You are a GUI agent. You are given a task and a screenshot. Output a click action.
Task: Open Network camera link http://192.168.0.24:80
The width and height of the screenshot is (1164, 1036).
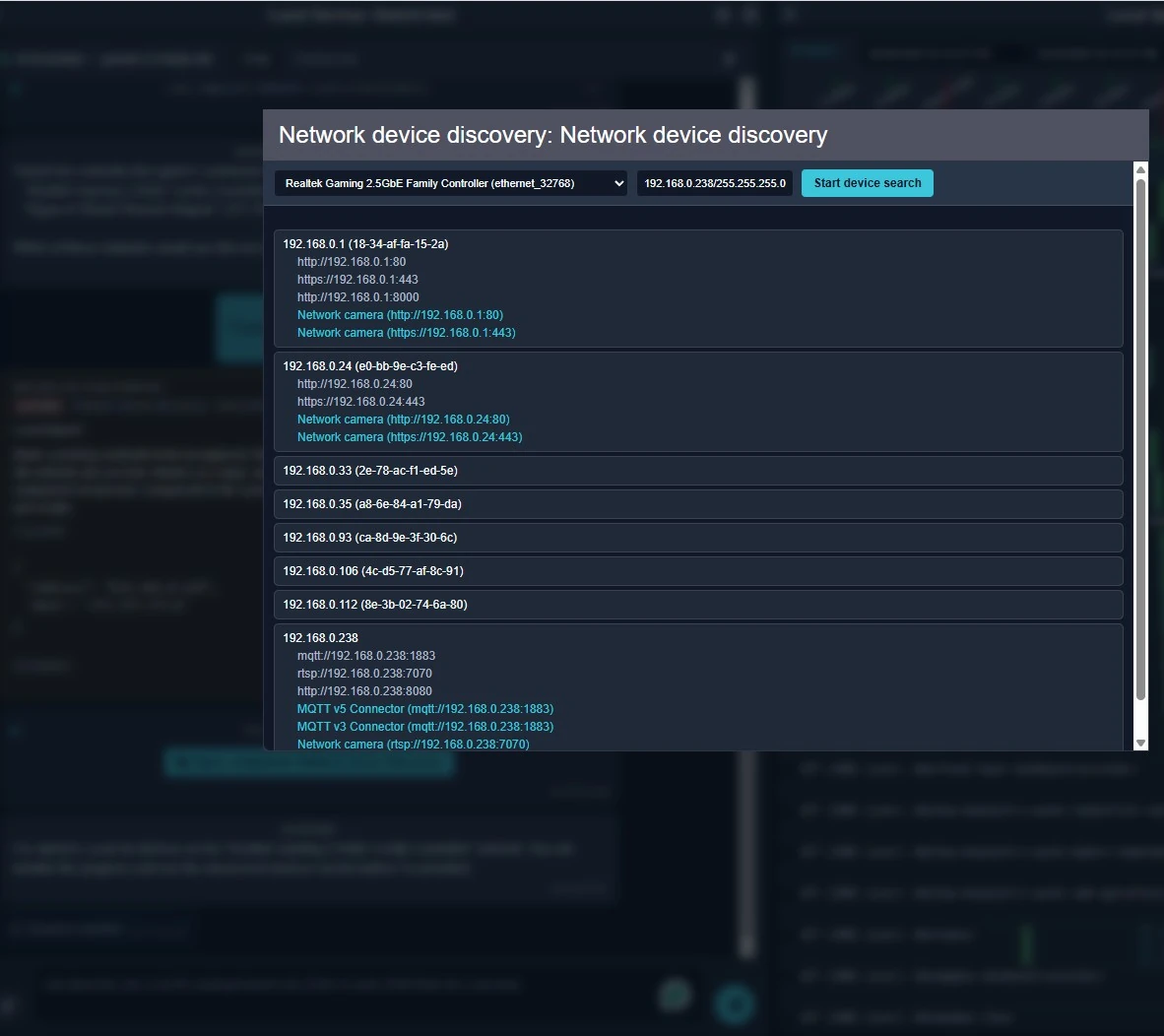coord(403,420)
